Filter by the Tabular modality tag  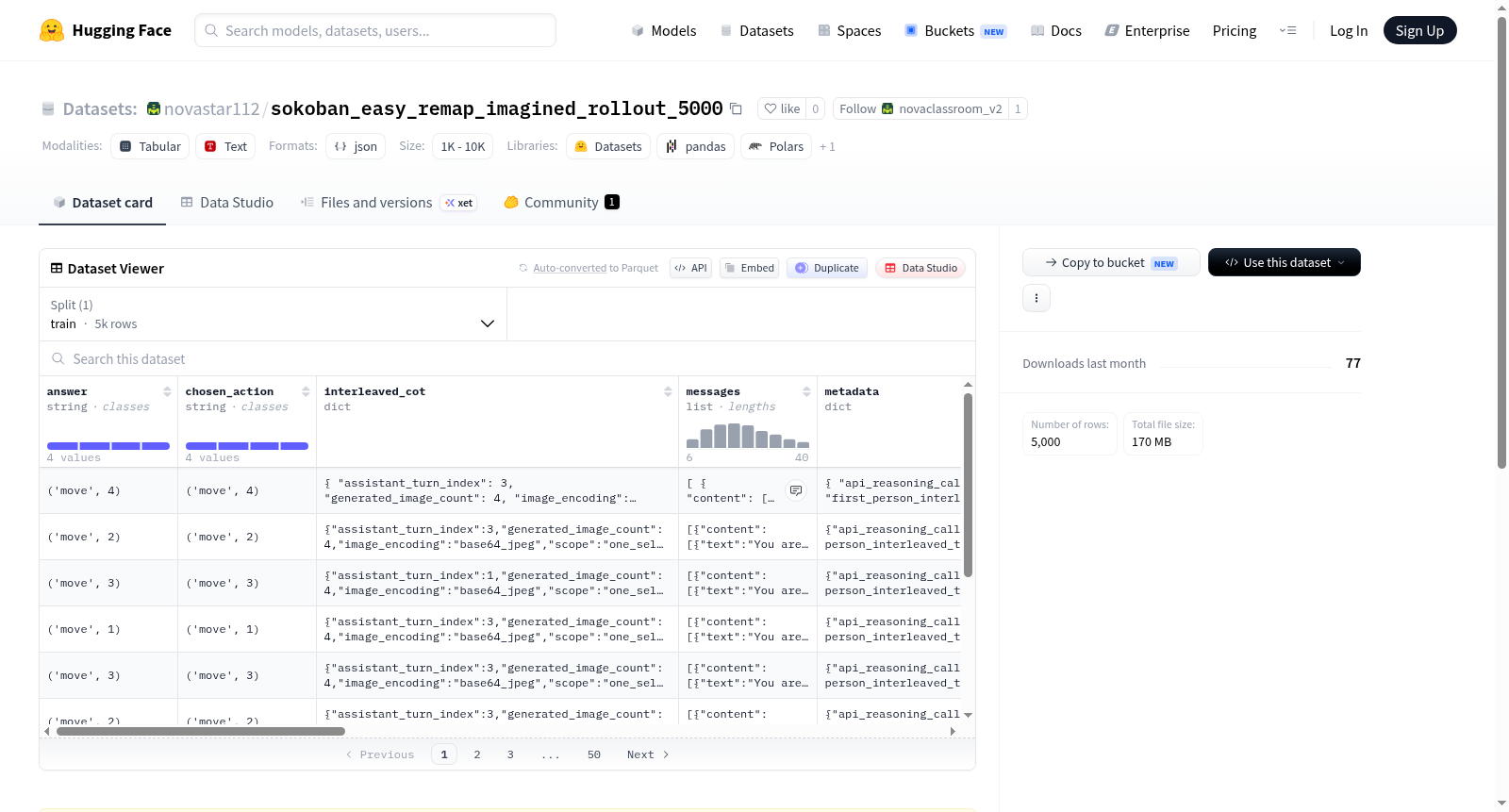coord(150,146)
